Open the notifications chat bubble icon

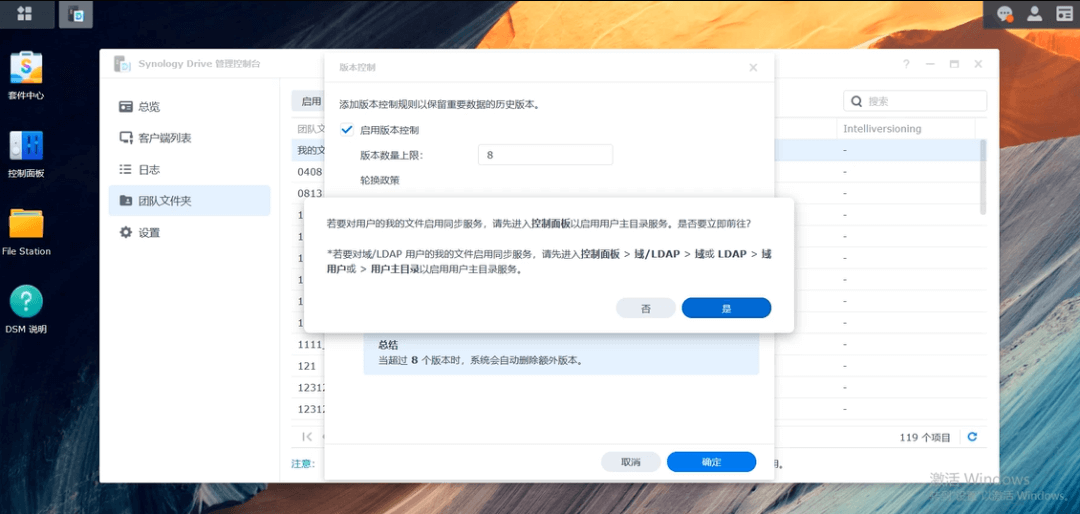(x=1006, y=14)
